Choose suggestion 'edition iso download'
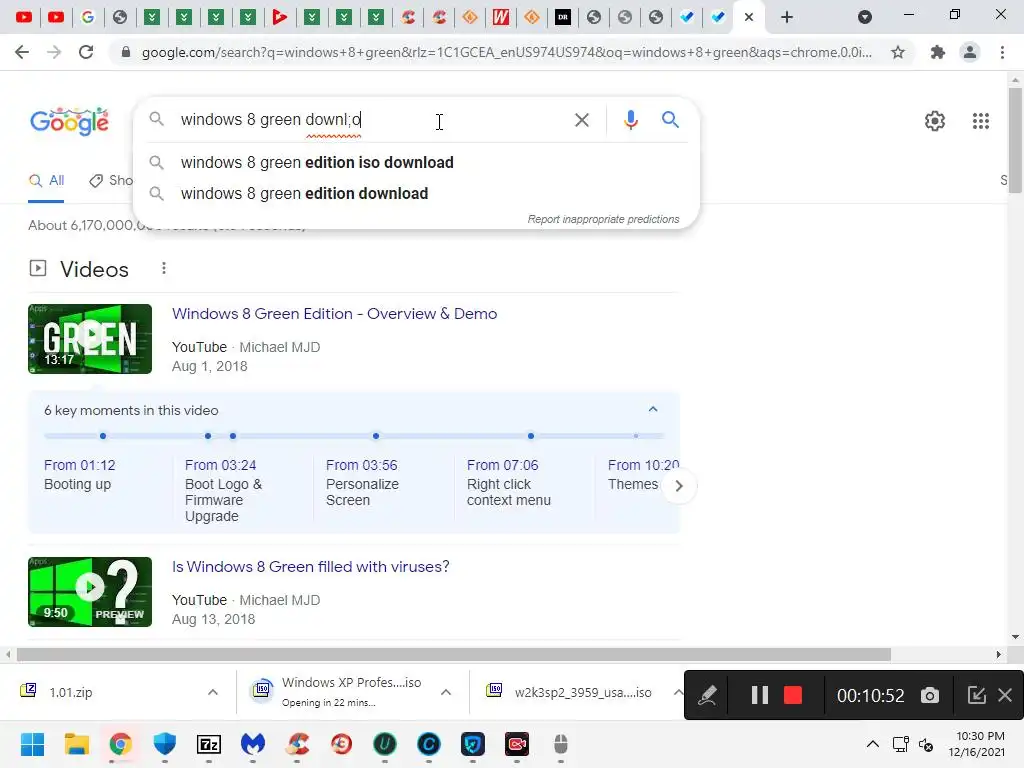 [x=416, y=163]
